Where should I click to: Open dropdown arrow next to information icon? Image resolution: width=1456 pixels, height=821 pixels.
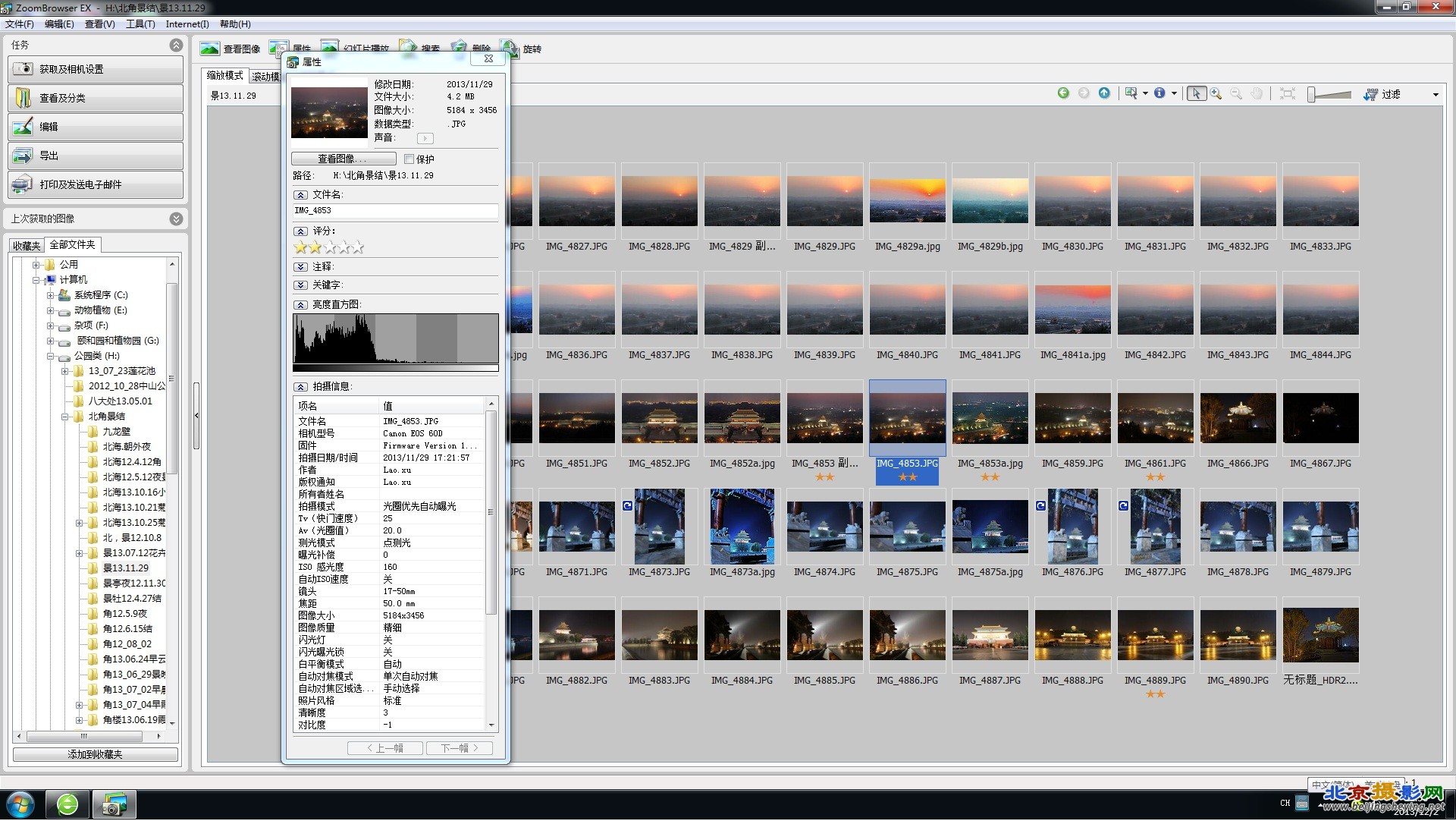(x=1174, y=93)
